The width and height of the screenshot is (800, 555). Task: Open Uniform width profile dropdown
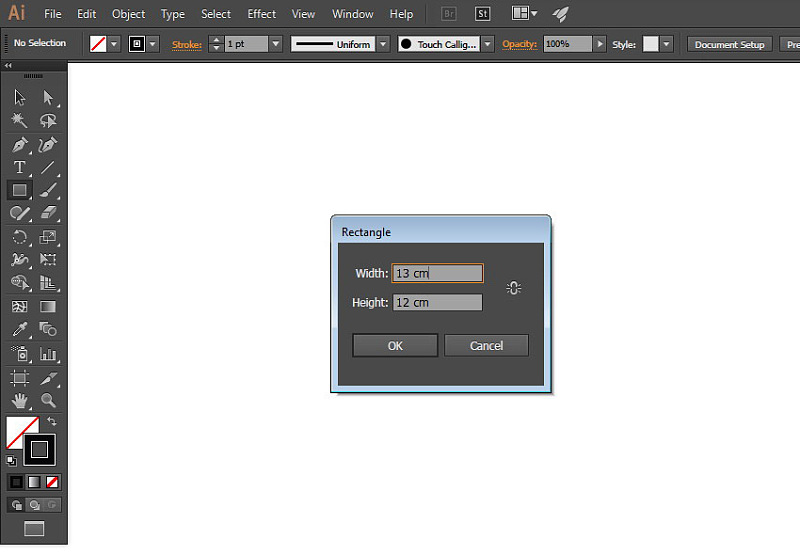coord(383,44)
